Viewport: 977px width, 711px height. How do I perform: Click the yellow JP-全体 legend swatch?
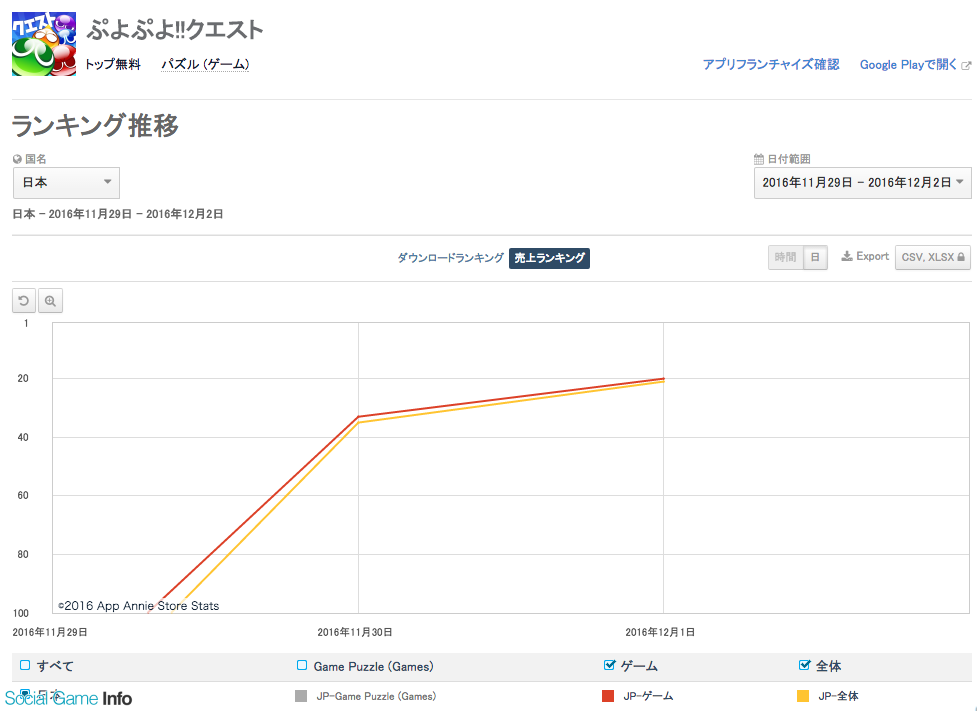(803, 696)
